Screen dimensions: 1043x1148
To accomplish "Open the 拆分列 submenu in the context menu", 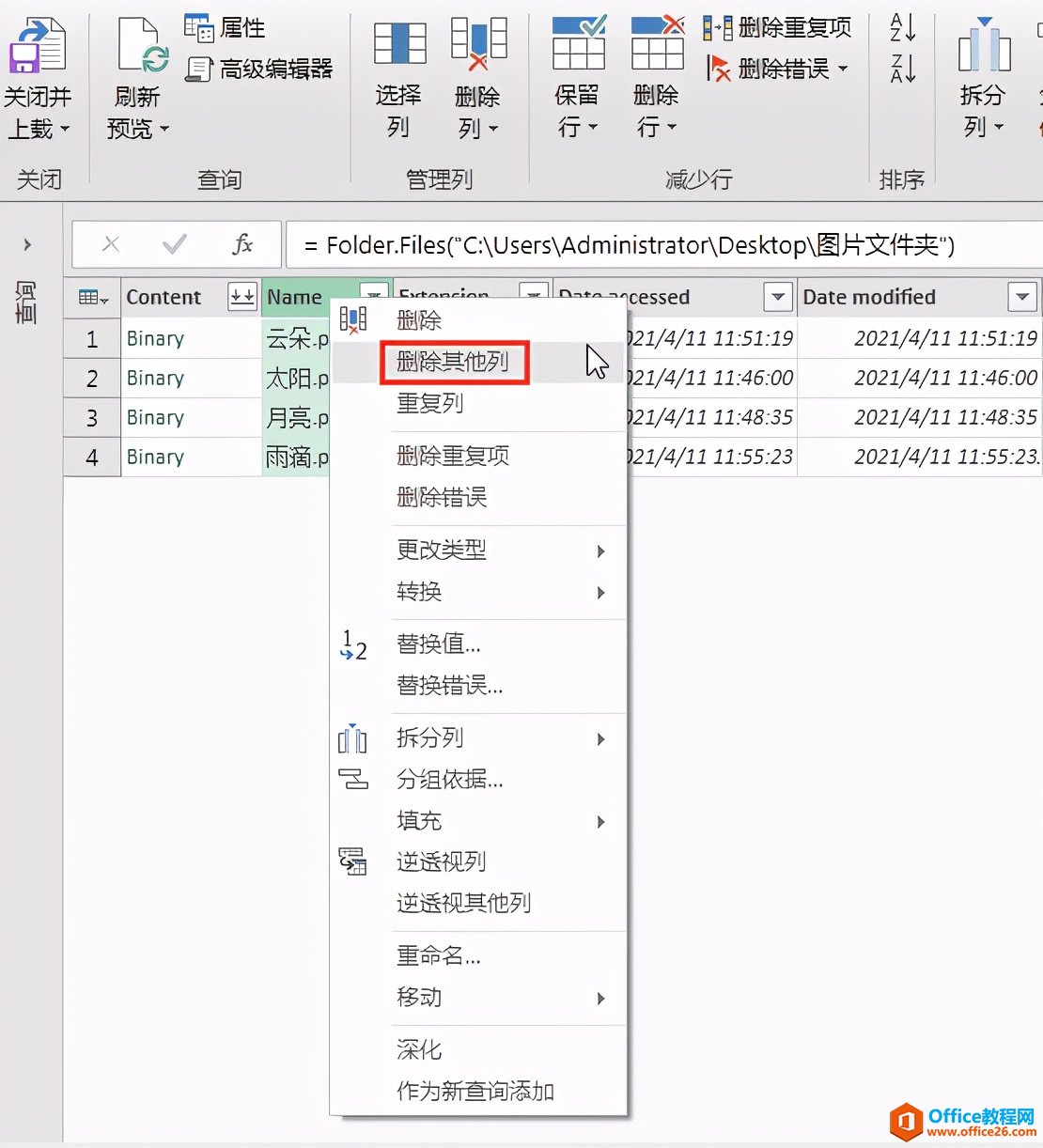I will pyautogui.click(x=478, y=737).
